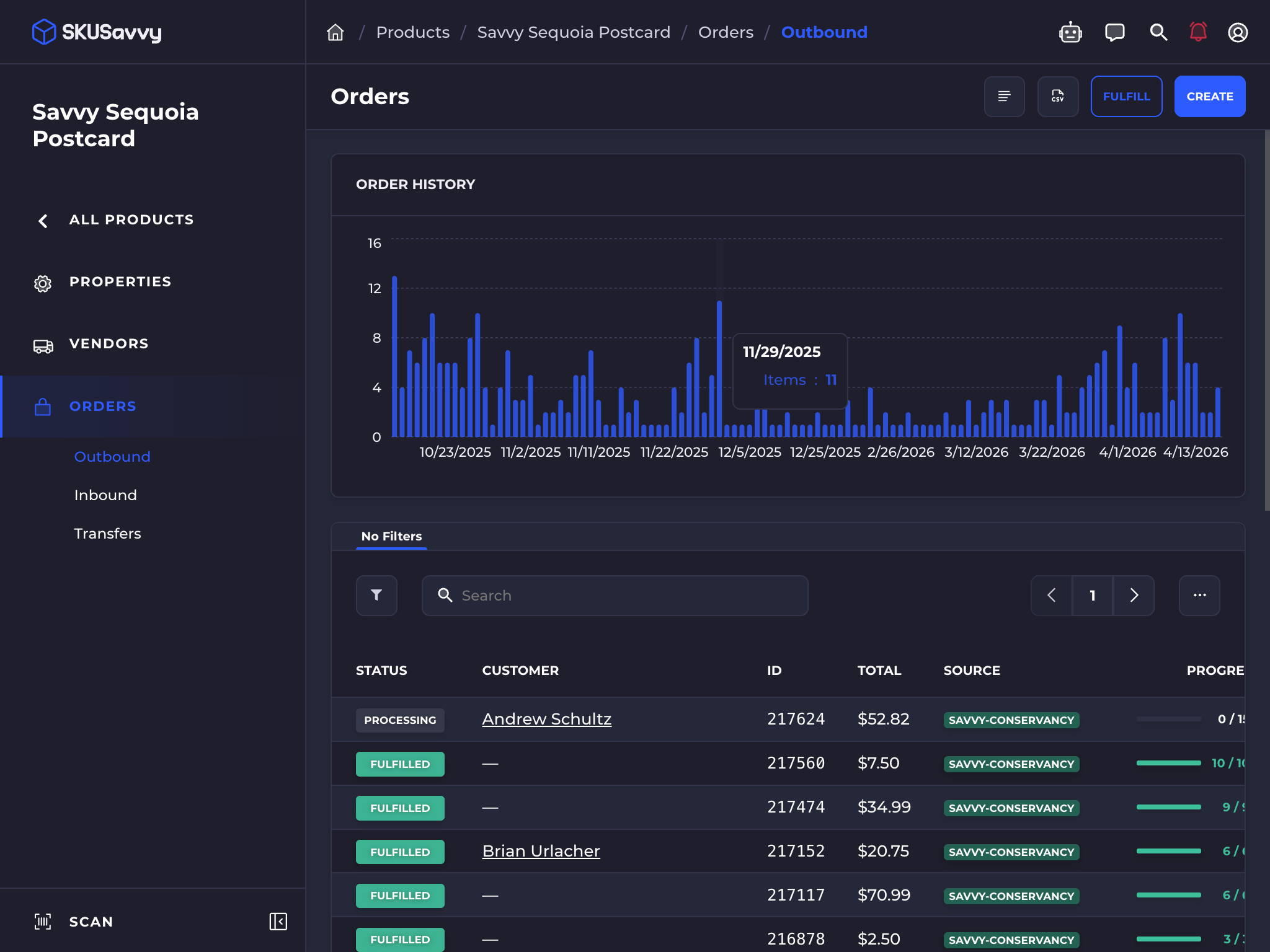Open the SKUSavvy assistant robot icon
Viewport: 1270px width, 952px height.
(1070, 32)
